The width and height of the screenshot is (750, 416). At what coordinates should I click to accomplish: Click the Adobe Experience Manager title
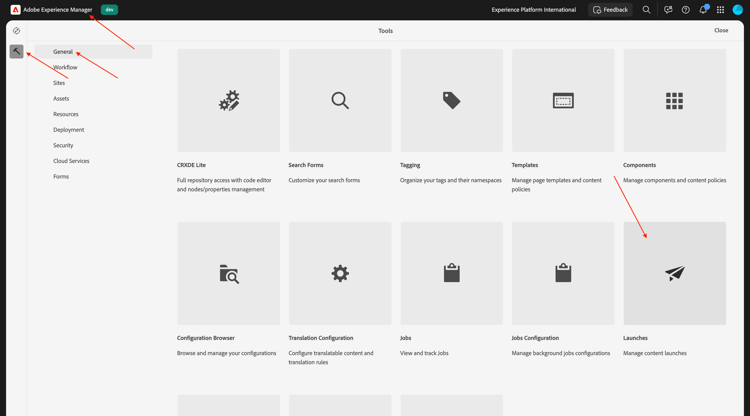(58, 10)
